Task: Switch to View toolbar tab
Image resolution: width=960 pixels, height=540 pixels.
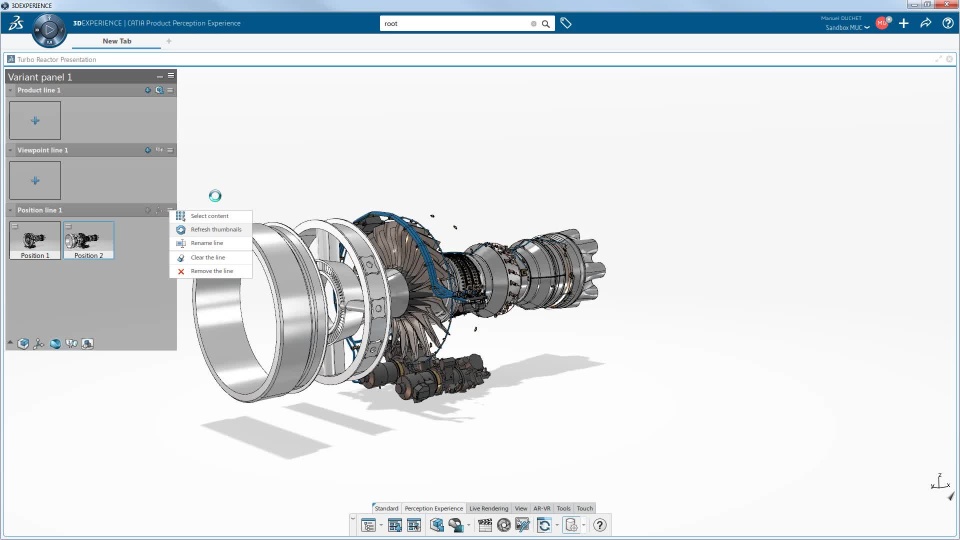Action: (x=521, y=508)
